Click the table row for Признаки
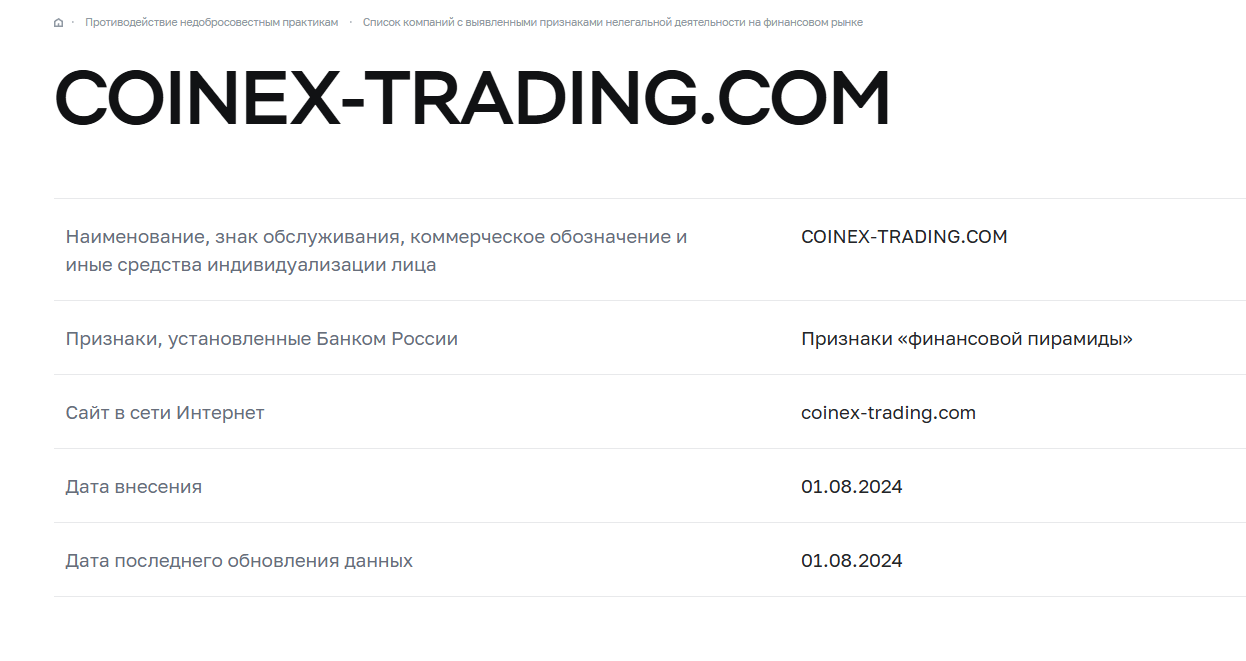This screenshot has width=1246, height=661. [x=620, y=338]
